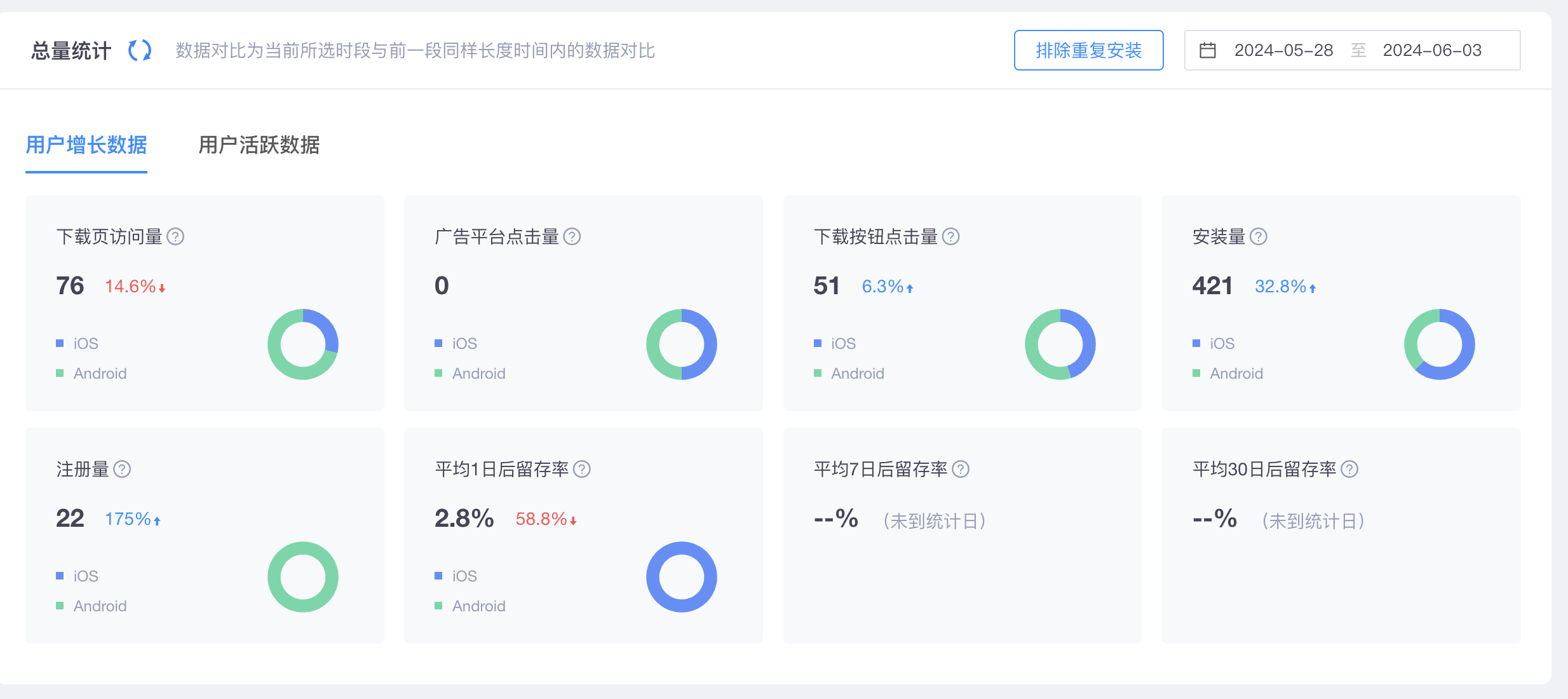Viewport: 1568px width, 699px height.
Task: Toggle Android legend in 广告平台点击量 card
Action: pos(470,373)
